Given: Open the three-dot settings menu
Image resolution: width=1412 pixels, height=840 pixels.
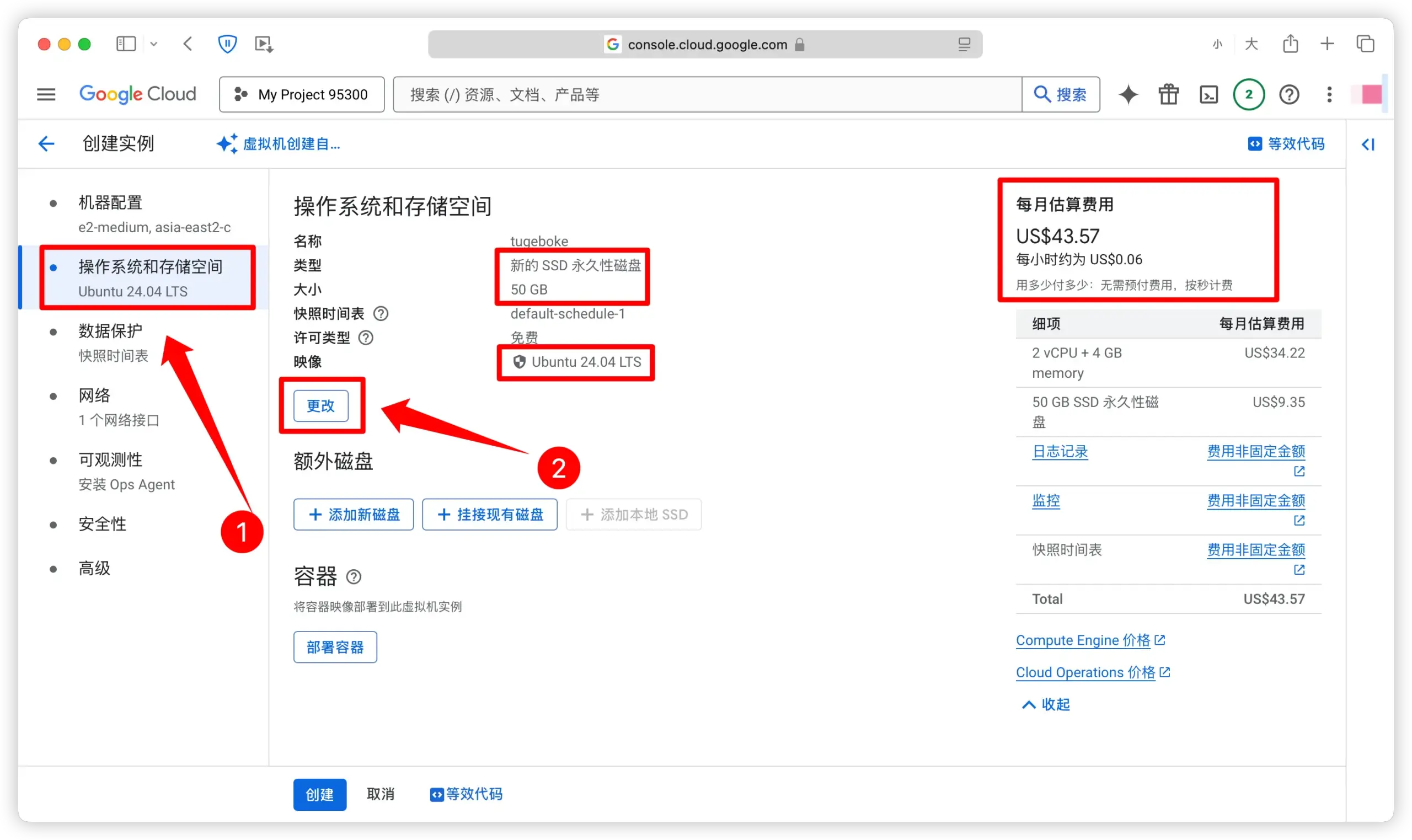Looking at the screenshot, I should coord(1329,94).
